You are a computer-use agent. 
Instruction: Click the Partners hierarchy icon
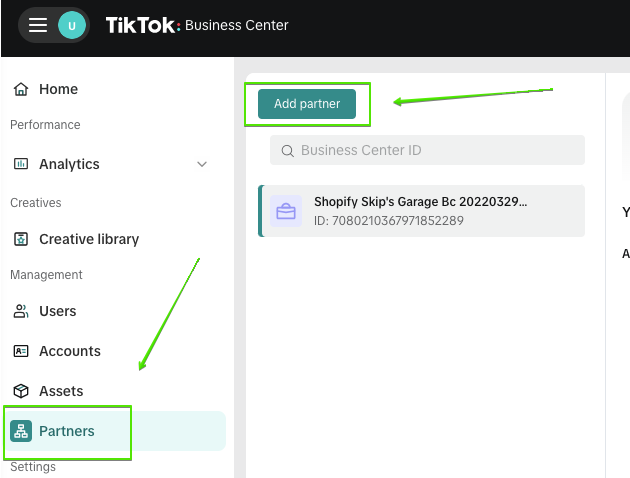(x=21, y=431)
